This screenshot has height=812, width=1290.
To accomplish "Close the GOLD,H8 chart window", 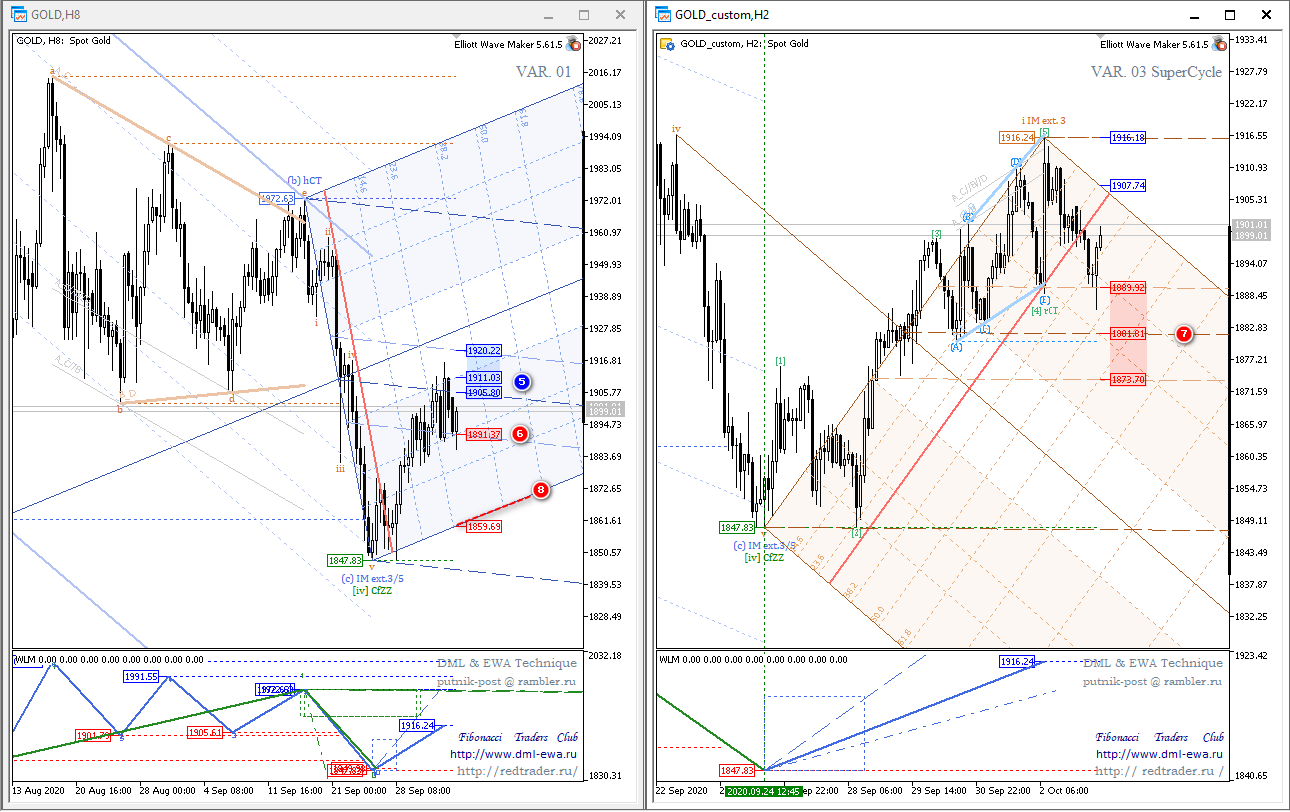I will 621,15.
